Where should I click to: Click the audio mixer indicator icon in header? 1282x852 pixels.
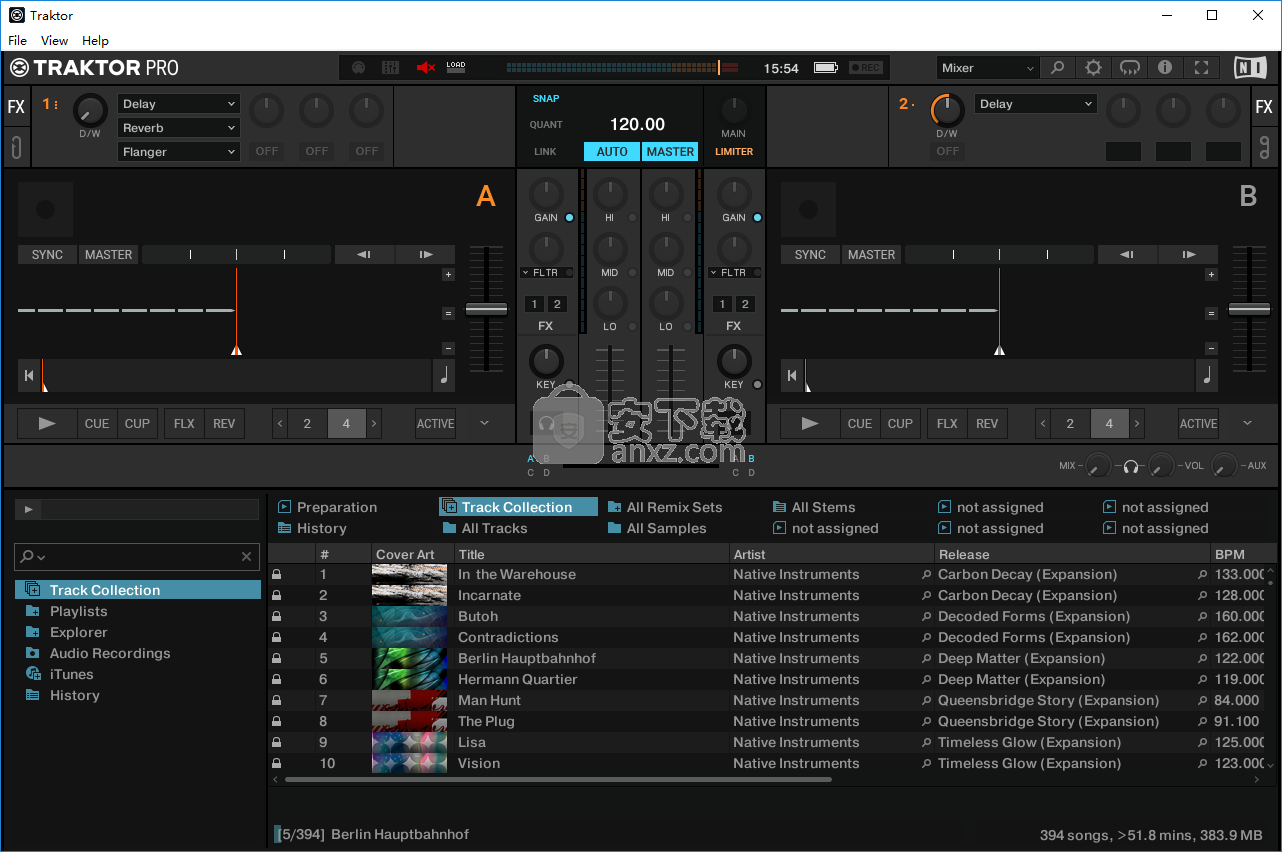click(x=391, y=68)
